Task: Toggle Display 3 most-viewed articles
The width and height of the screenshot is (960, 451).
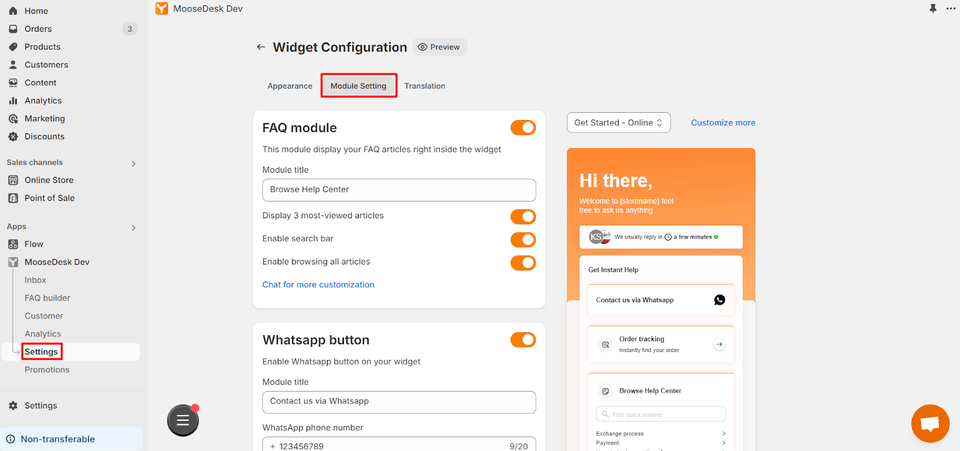Action: click(x=523, y=217)
